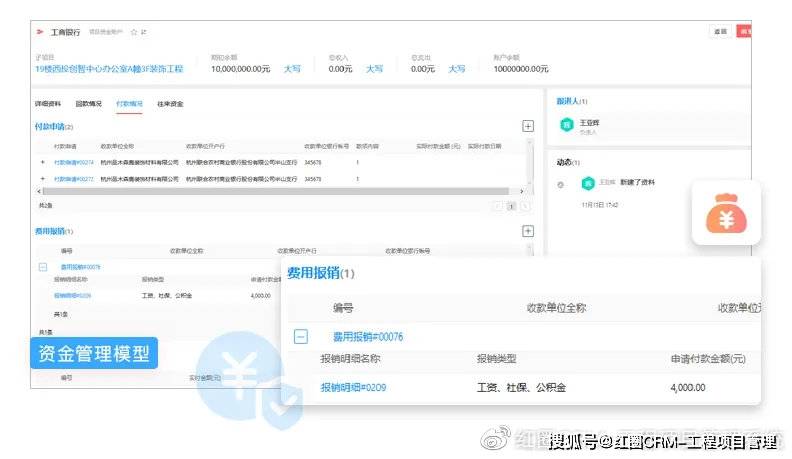Go to the 往来资金 tab
Image resolution: width=792 pixels, height=459 pixels.
170,104
